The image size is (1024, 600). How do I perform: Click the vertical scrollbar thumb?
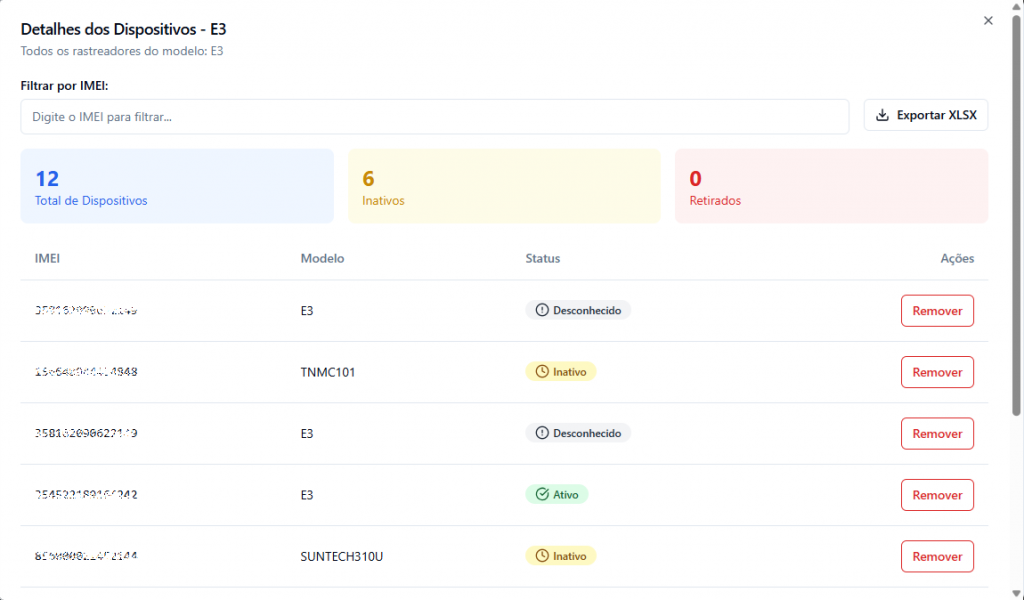coord(1016,215)
